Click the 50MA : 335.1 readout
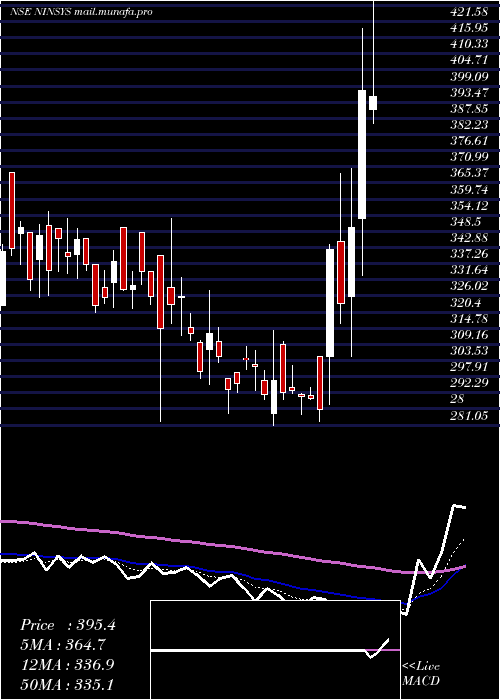The image size is (500, 700). 67,684
